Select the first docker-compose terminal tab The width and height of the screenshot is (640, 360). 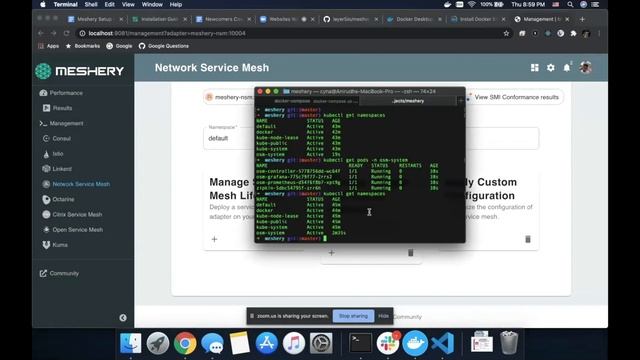(292, 101)
